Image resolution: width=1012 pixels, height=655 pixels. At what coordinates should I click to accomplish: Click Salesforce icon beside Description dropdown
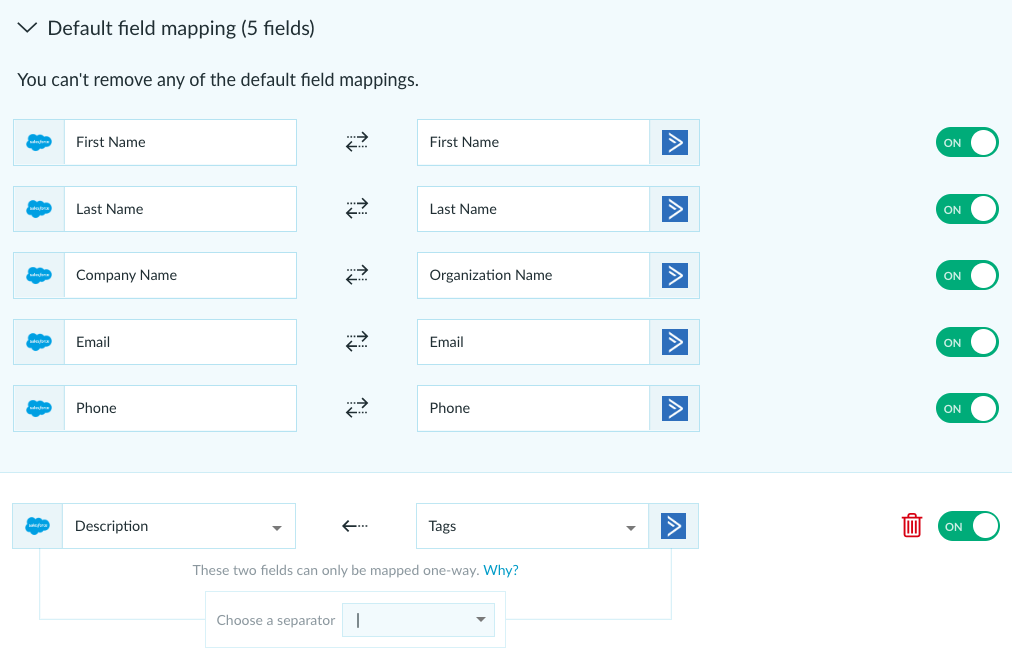(x=37, y=526)
